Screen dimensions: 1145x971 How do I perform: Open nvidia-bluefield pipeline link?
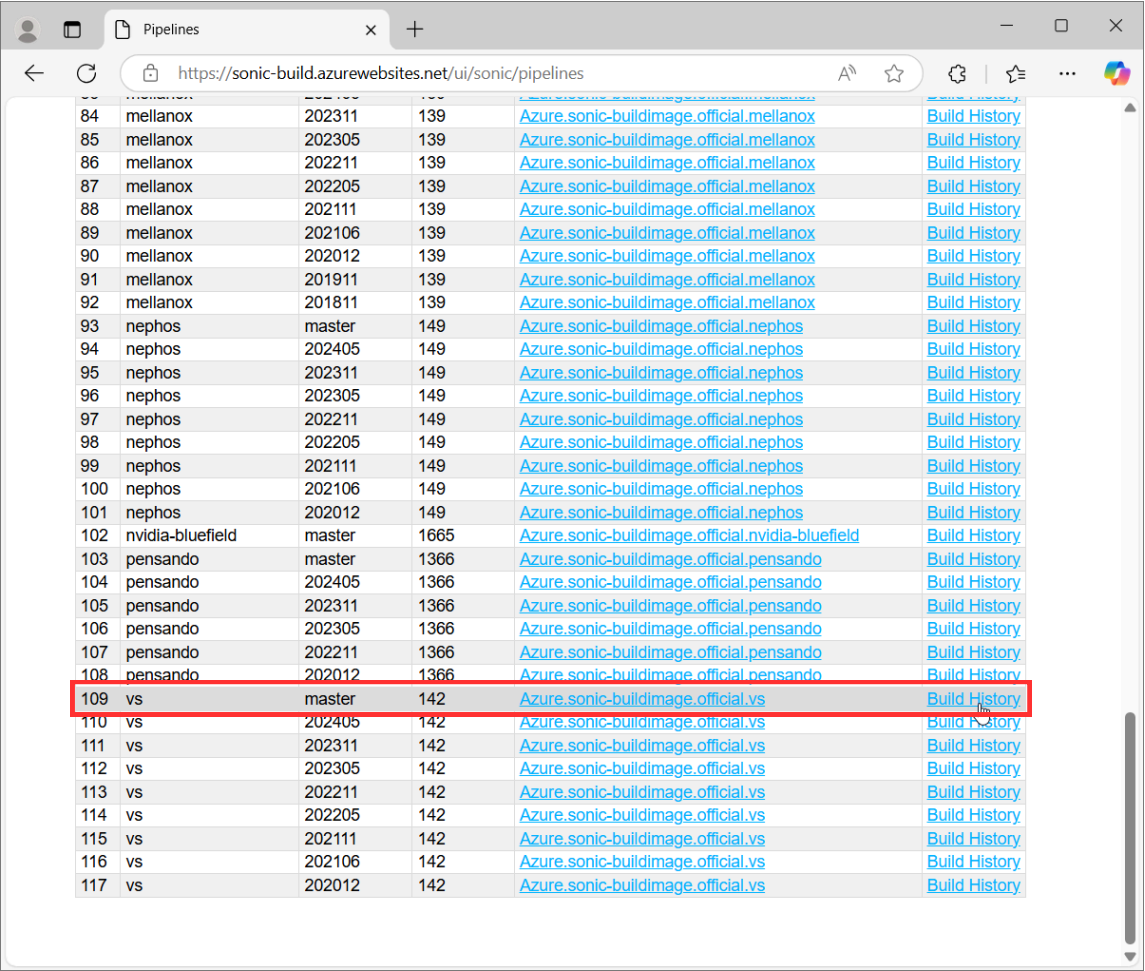[x=689, y=535]
